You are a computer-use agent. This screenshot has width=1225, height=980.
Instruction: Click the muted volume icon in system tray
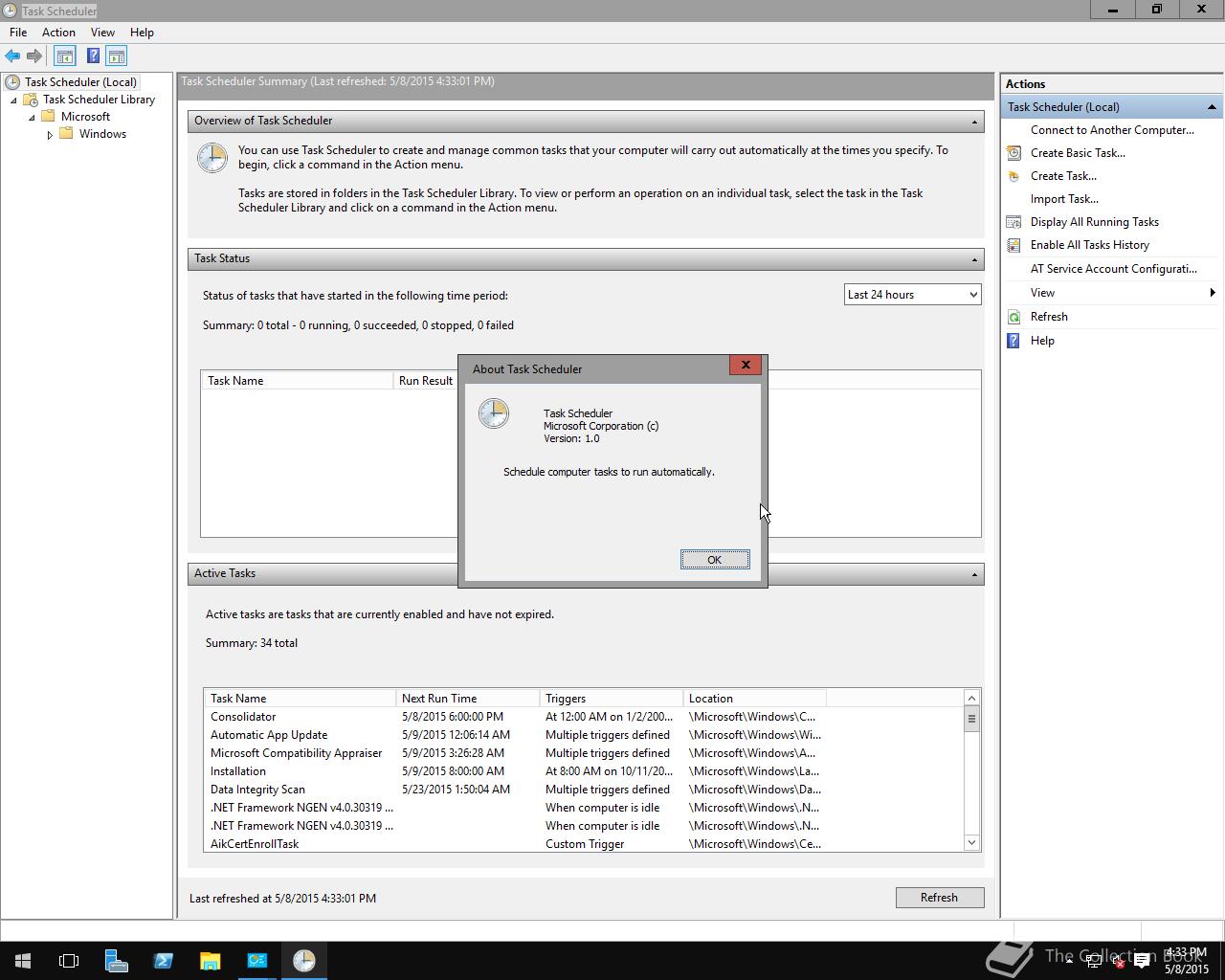coord(1118,962)
